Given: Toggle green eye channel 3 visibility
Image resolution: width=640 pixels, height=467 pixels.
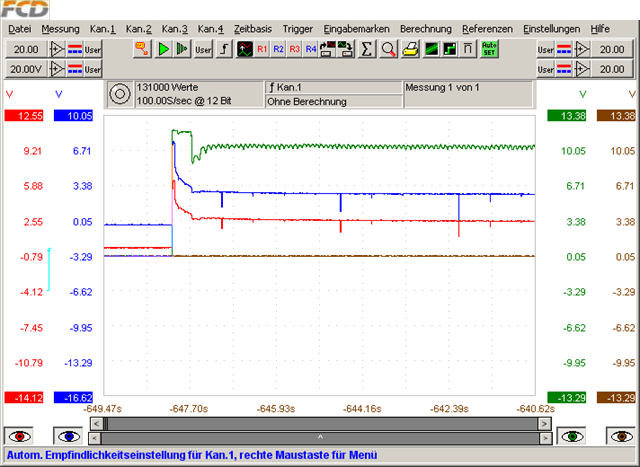Looking at the screenshot, I should point(571,436).
